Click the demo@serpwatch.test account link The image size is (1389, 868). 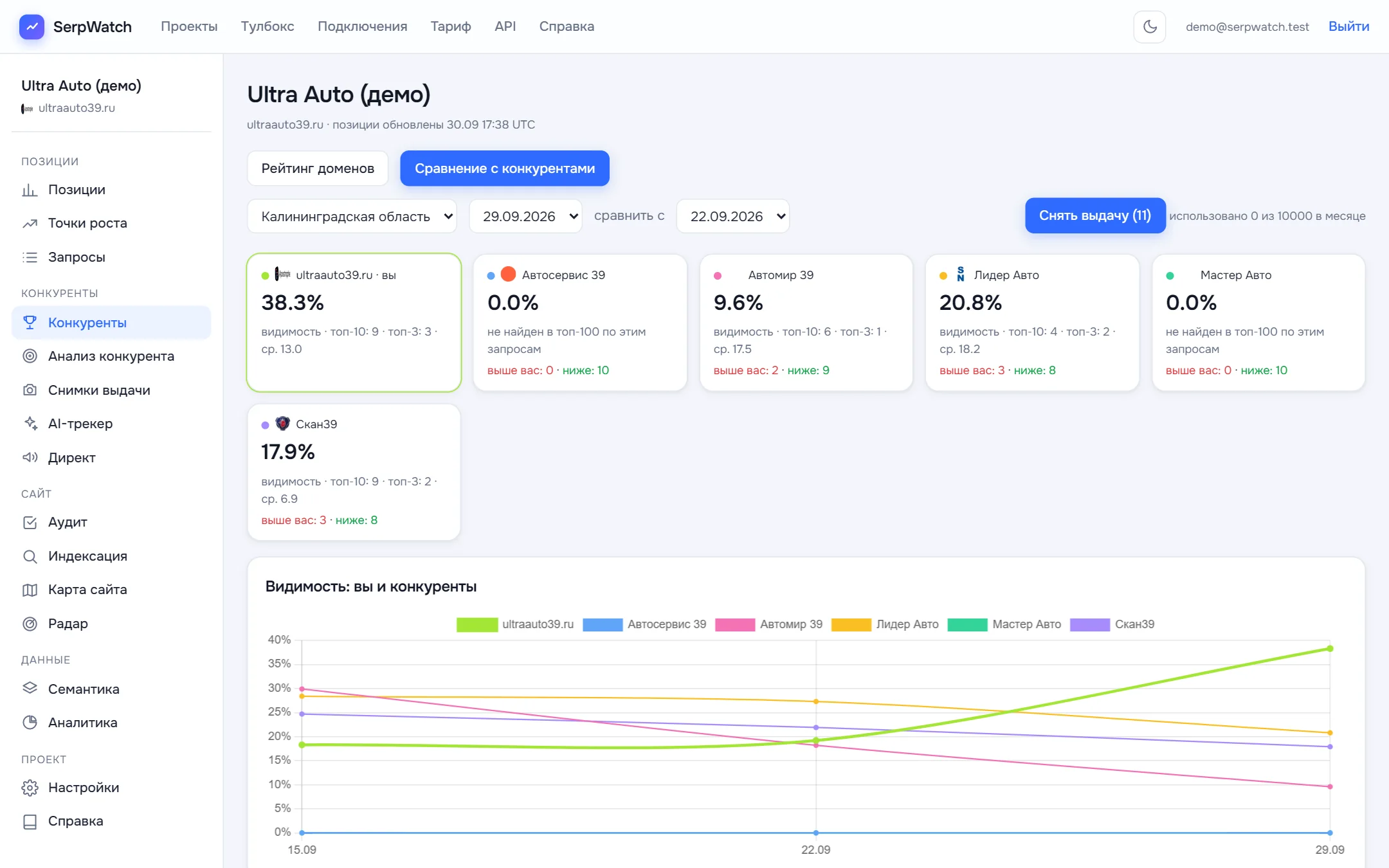(1248, 26)
